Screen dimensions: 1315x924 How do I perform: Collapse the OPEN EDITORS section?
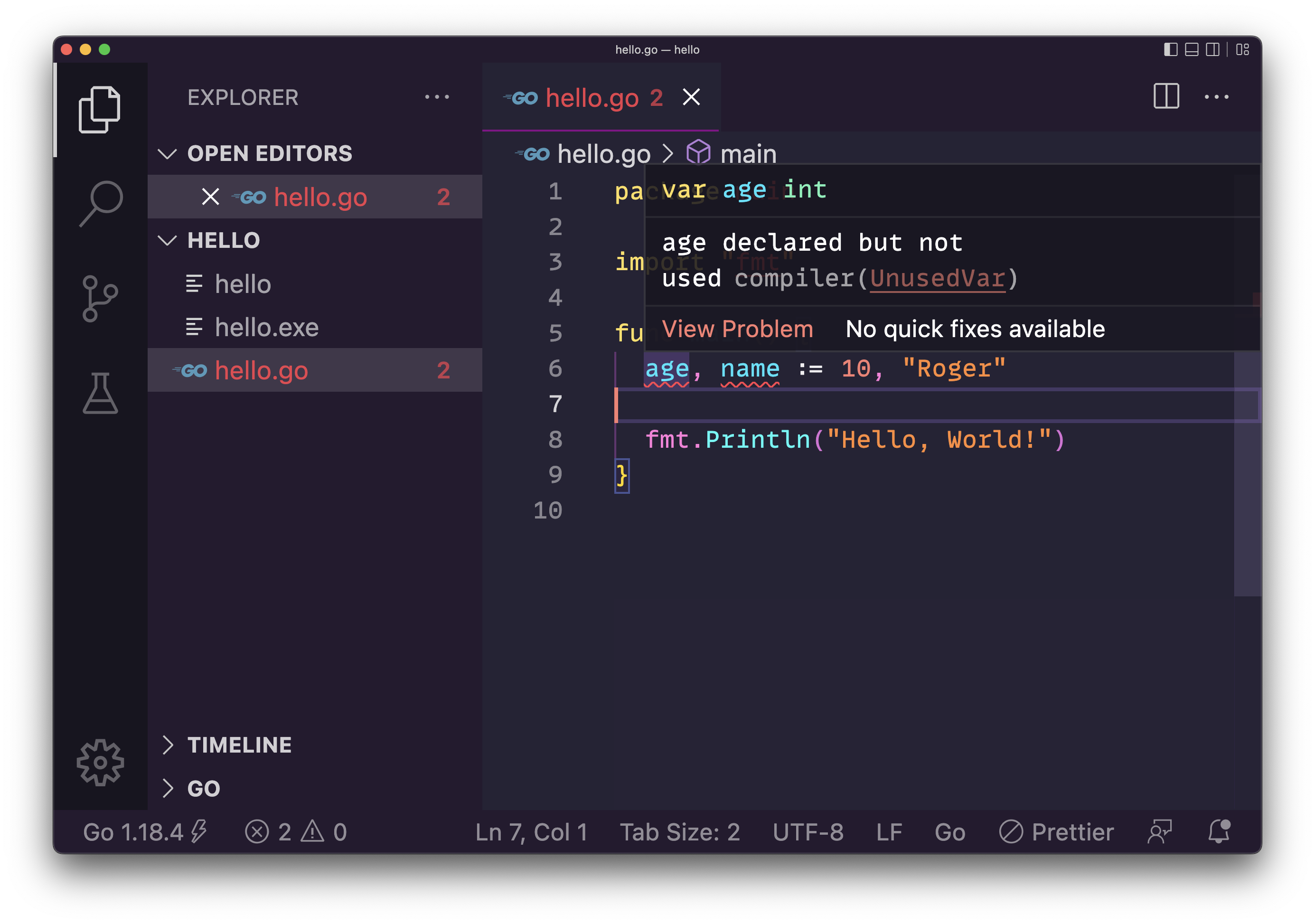pos(168,153)
